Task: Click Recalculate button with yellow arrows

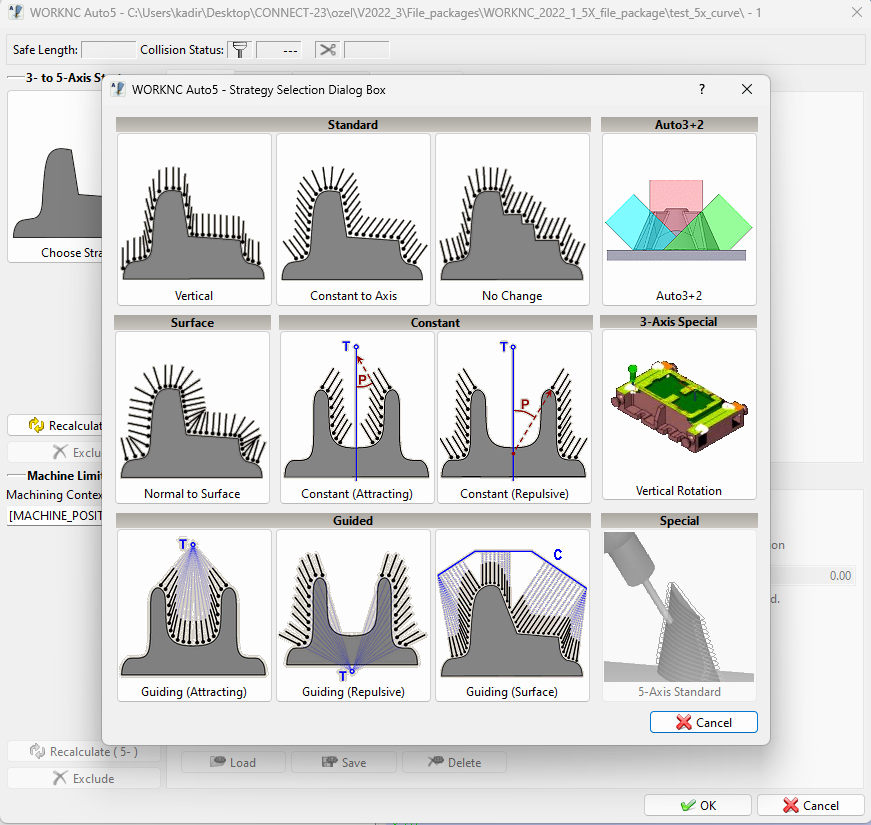Action: pos(56,426)
